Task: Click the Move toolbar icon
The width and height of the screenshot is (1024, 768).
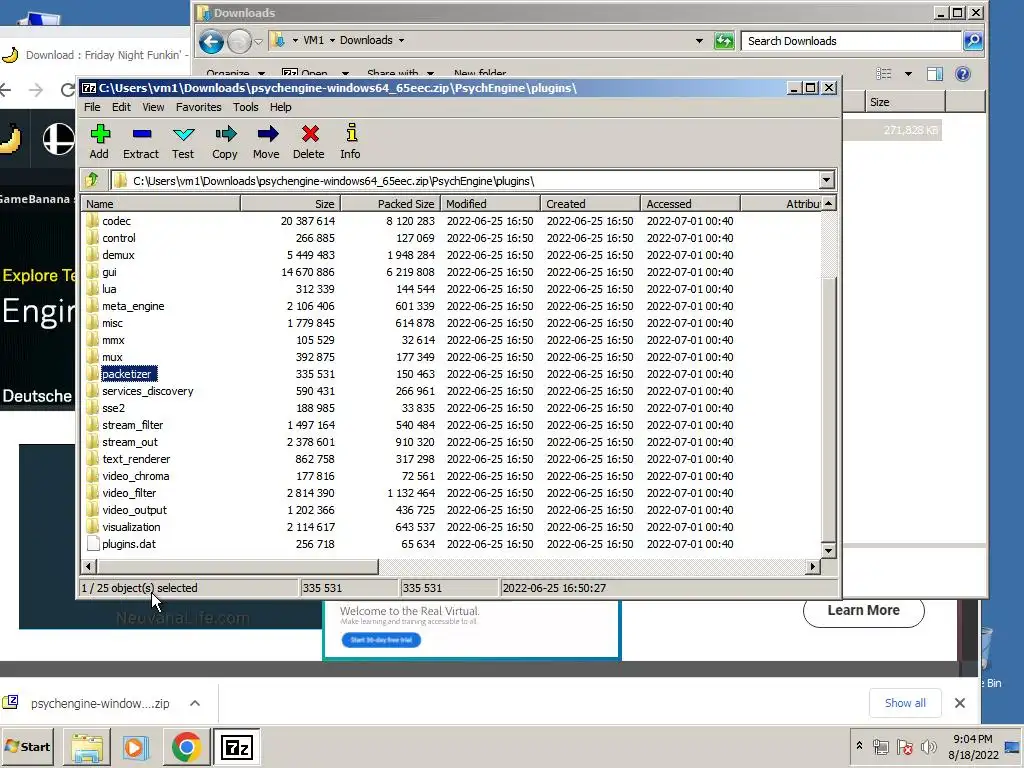Action: click(266, 141)
